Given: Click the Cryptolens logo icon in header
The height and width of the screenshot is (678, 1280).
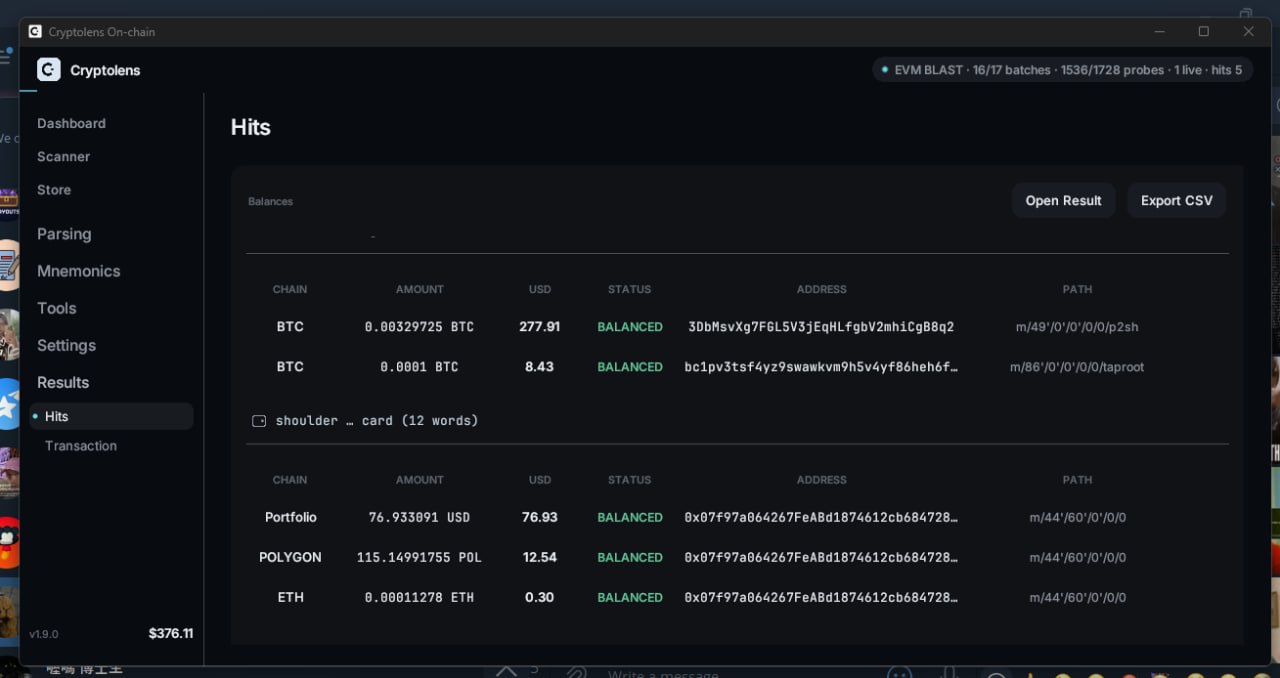Looking at the screenshot, I should tap(49, 70).
